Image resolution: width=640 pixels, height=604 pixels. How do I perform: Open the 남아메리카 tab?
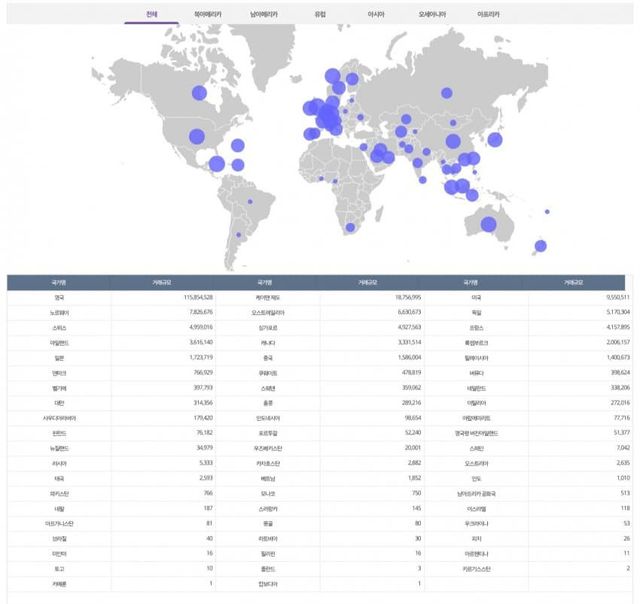click(264, 15)
